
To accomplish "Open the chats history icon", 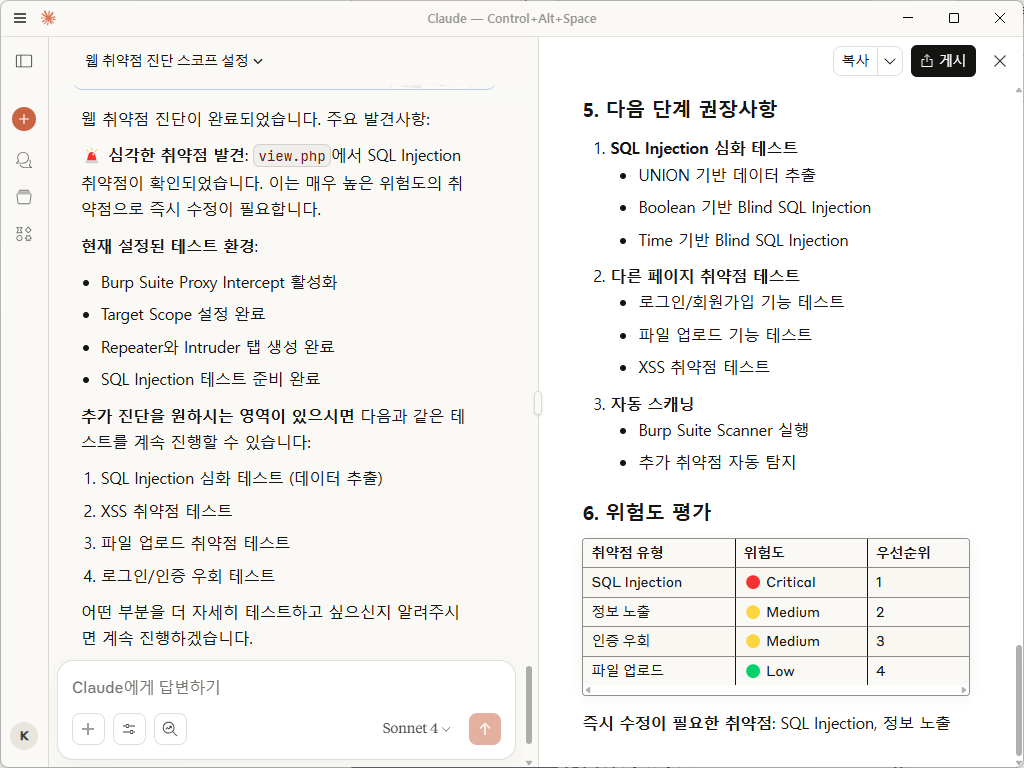I will click(24, 160).
